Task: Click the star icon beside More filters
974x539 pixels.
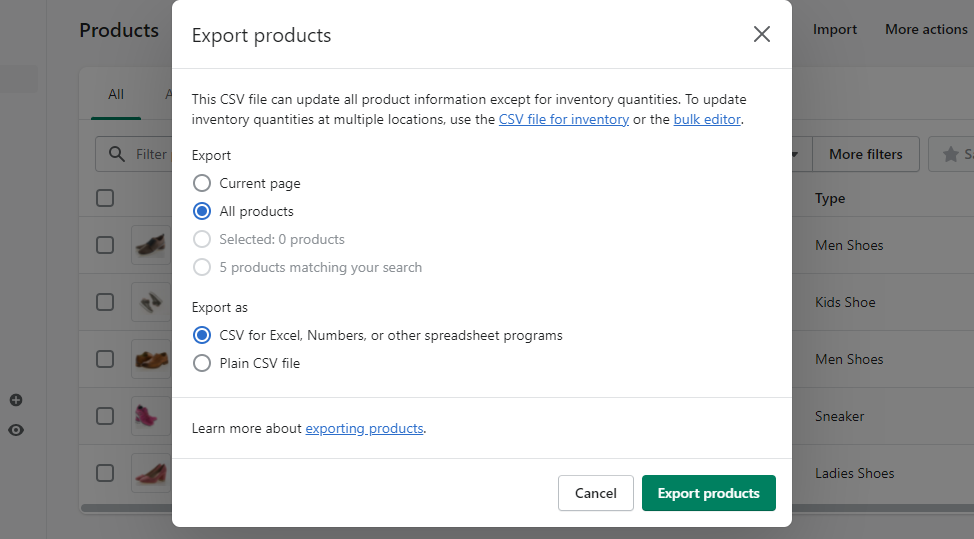Action: coord(950,154)
